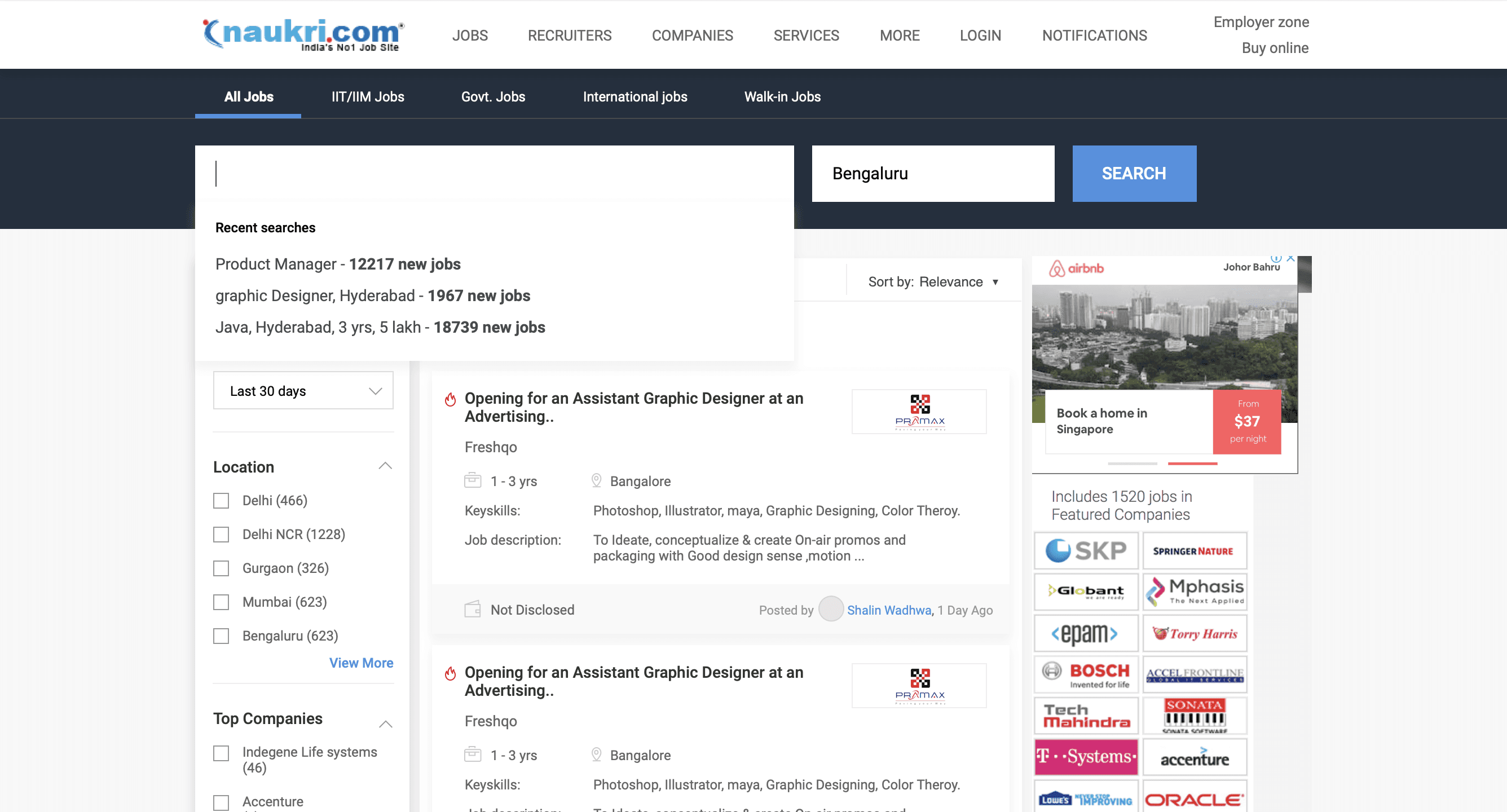Open the Bosch featured company logo
Screen dimensions: 1507x812
click(1086, 674)
